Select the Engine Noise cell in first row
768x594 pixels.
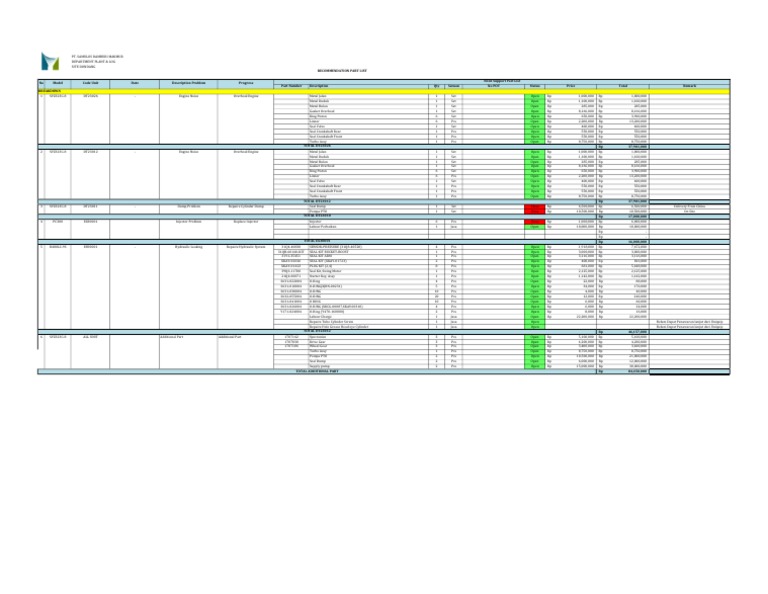click(x=189, y=96)
